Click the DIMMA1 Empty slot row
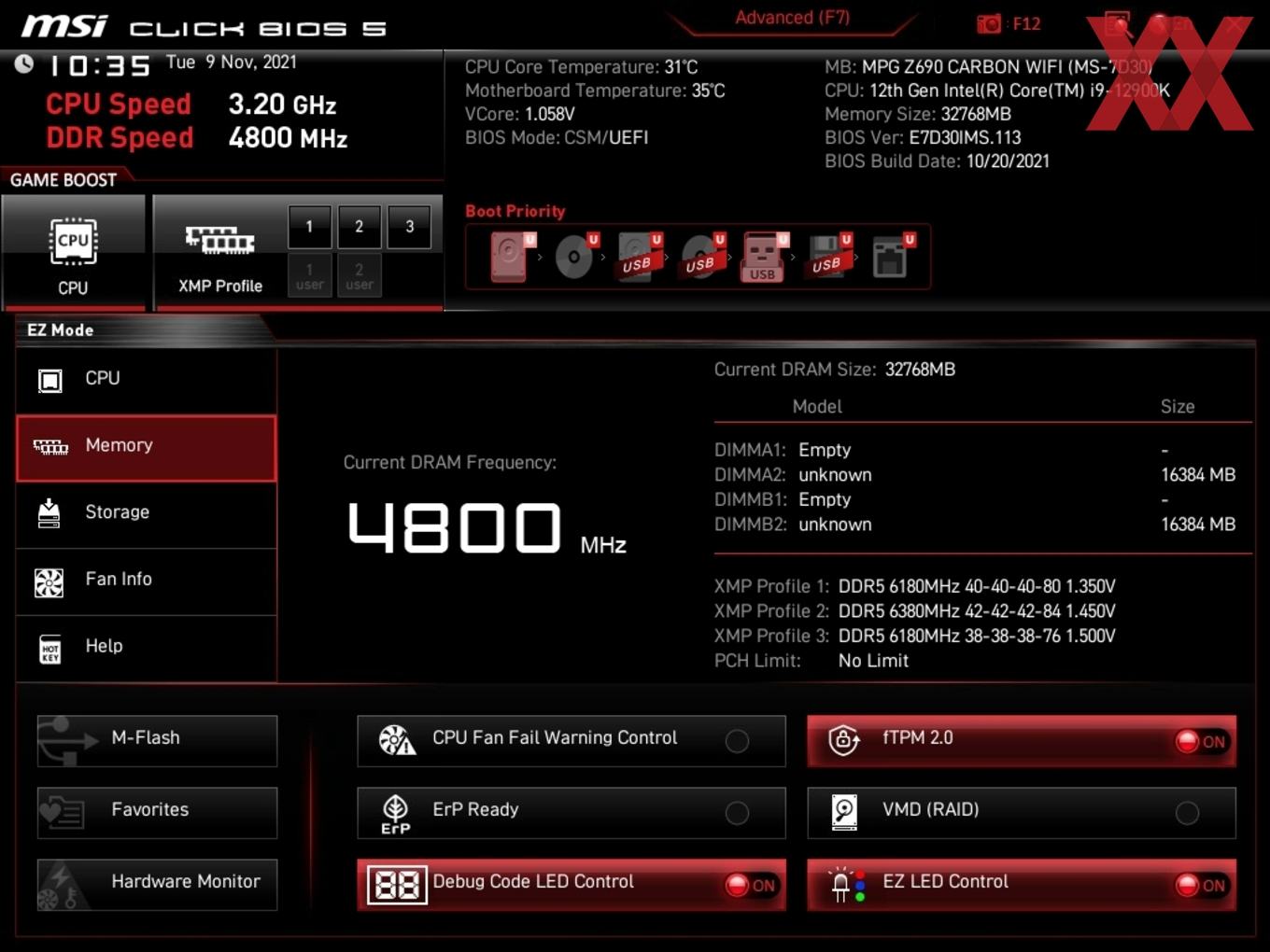This screenshot has height=952, width=1270. [x=975, y=450]
